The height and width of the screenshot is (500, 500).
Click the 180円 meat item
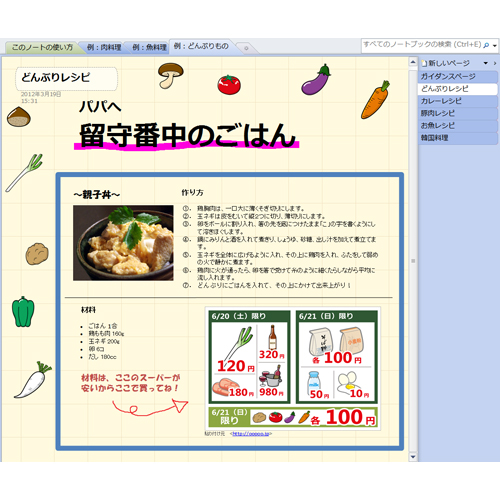[x=233, y=388]
